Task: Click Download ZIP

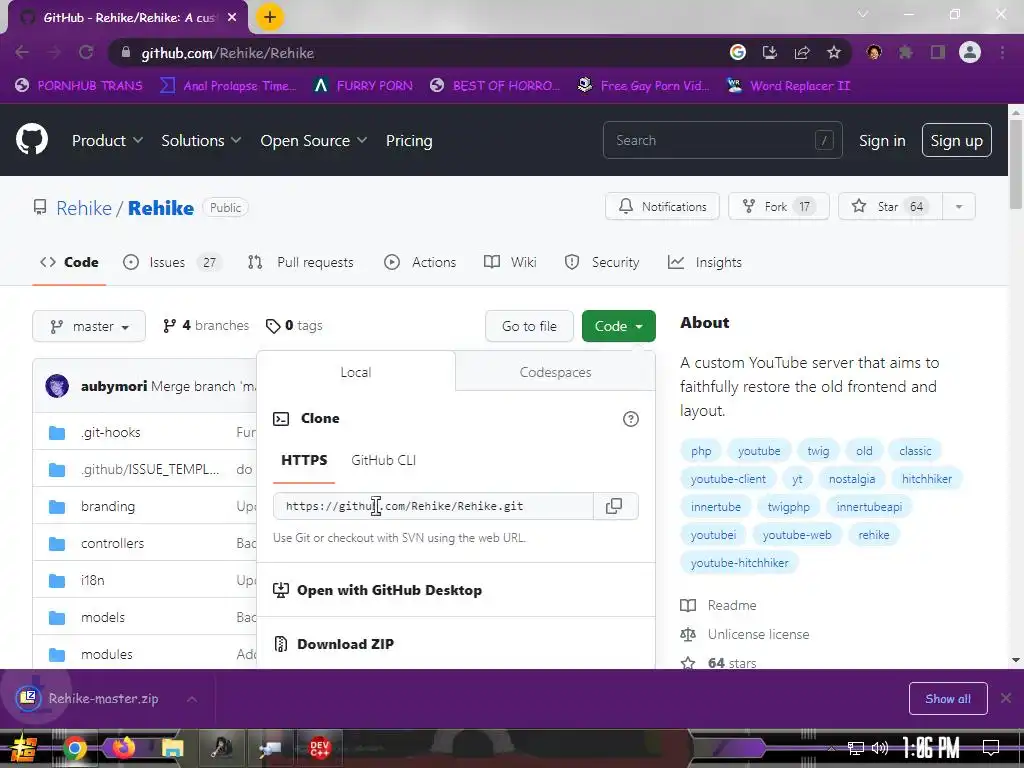Action: point(345,644)
